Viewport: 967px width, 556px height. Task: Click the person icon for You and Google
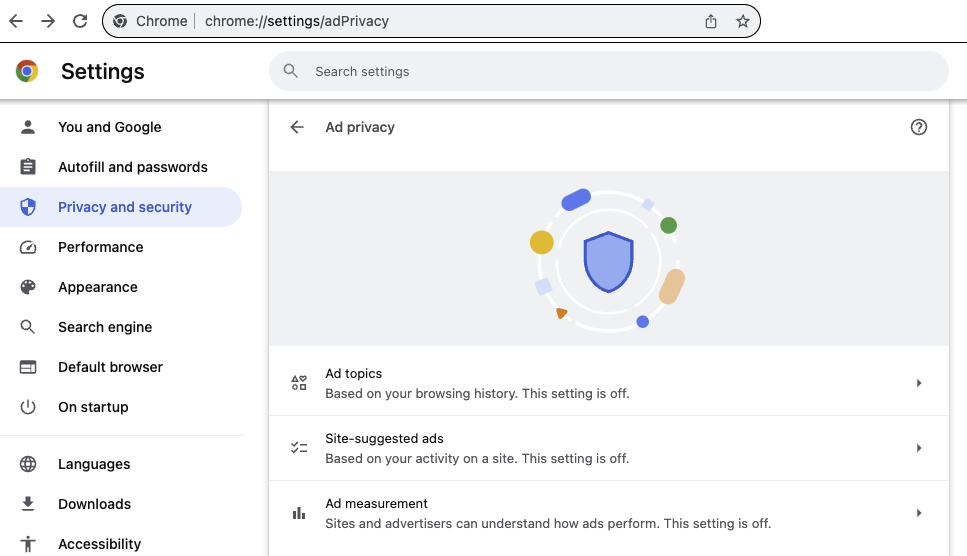28,127
